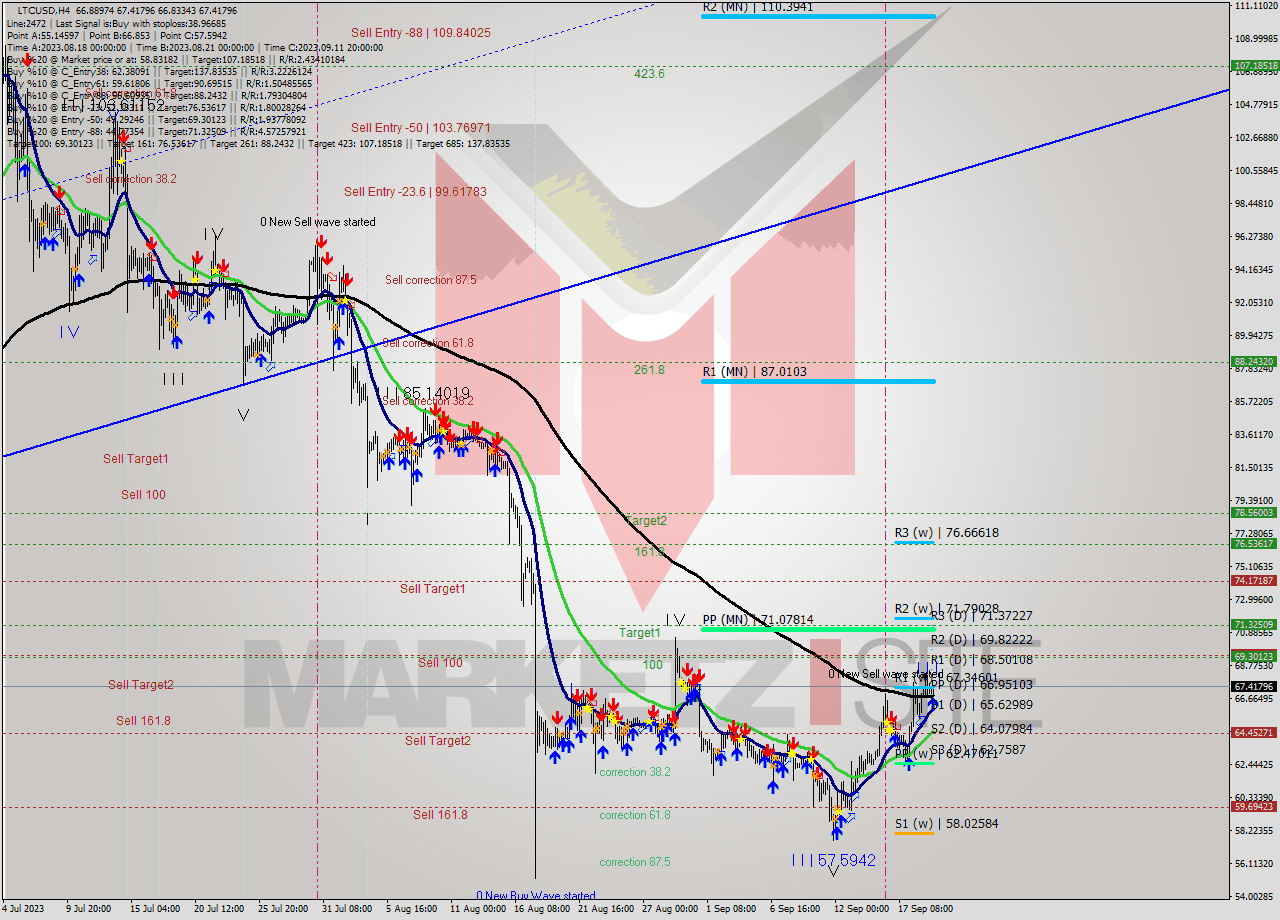Click the green 'correction 38.2' label
1280x920 pixels.
pos(635,772)
